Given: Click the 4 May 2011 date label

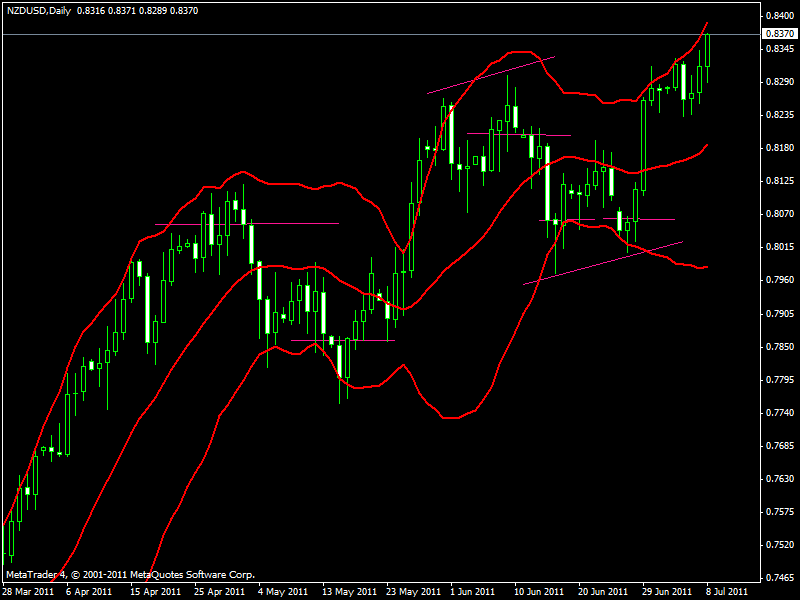Looking at the screenshot, I should click(283, 592).
